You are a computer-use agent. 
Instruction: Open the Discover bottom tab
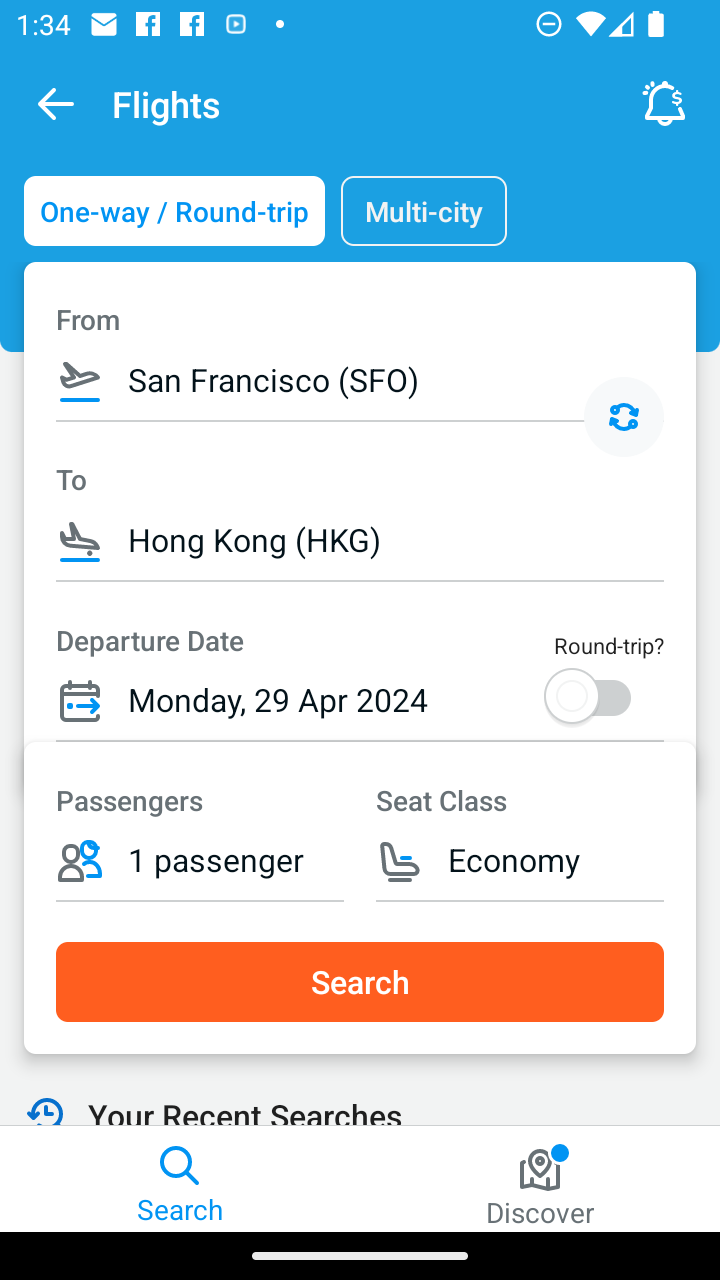click(540, 1186)
